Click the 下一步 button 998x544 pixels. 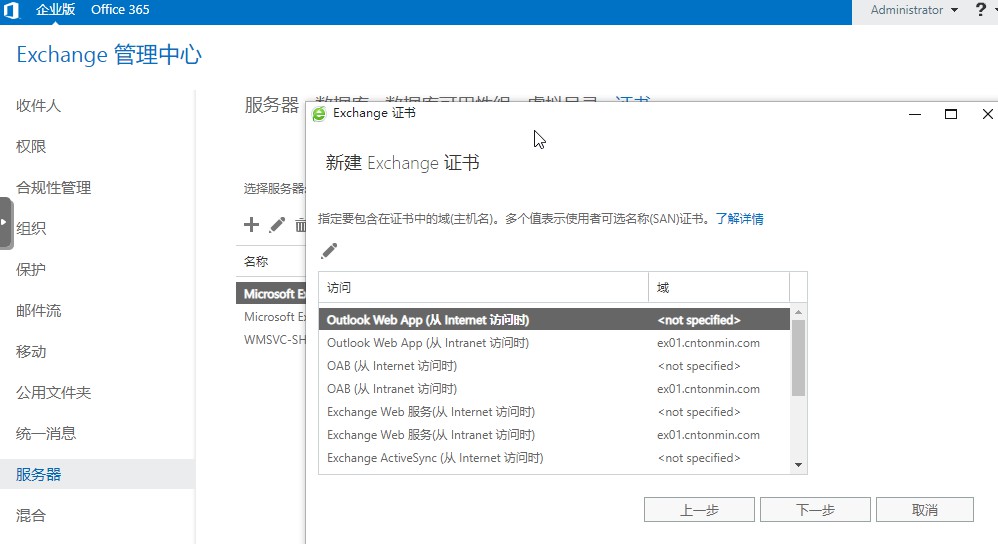(815, 510)
